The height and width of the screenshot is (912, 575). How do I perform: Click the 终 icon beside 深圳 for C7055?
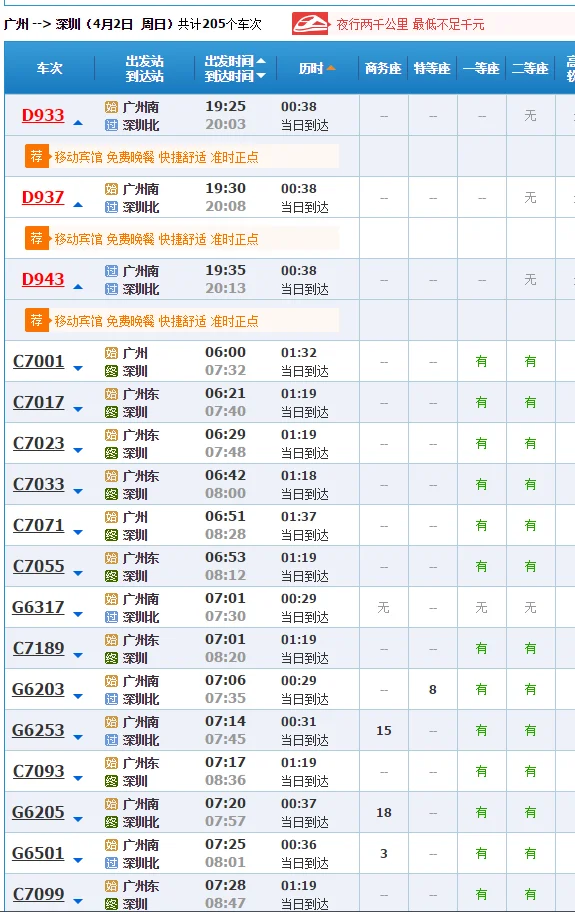click(112, 576)
